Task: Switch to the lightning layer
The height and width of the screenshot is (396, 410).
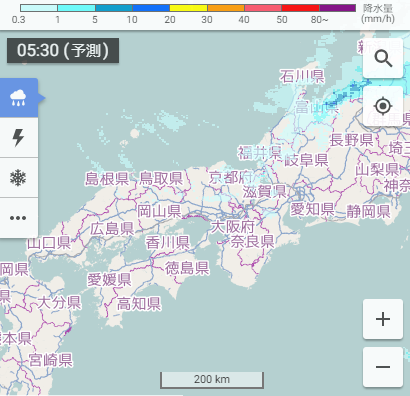Action: (x=19, y=138)
